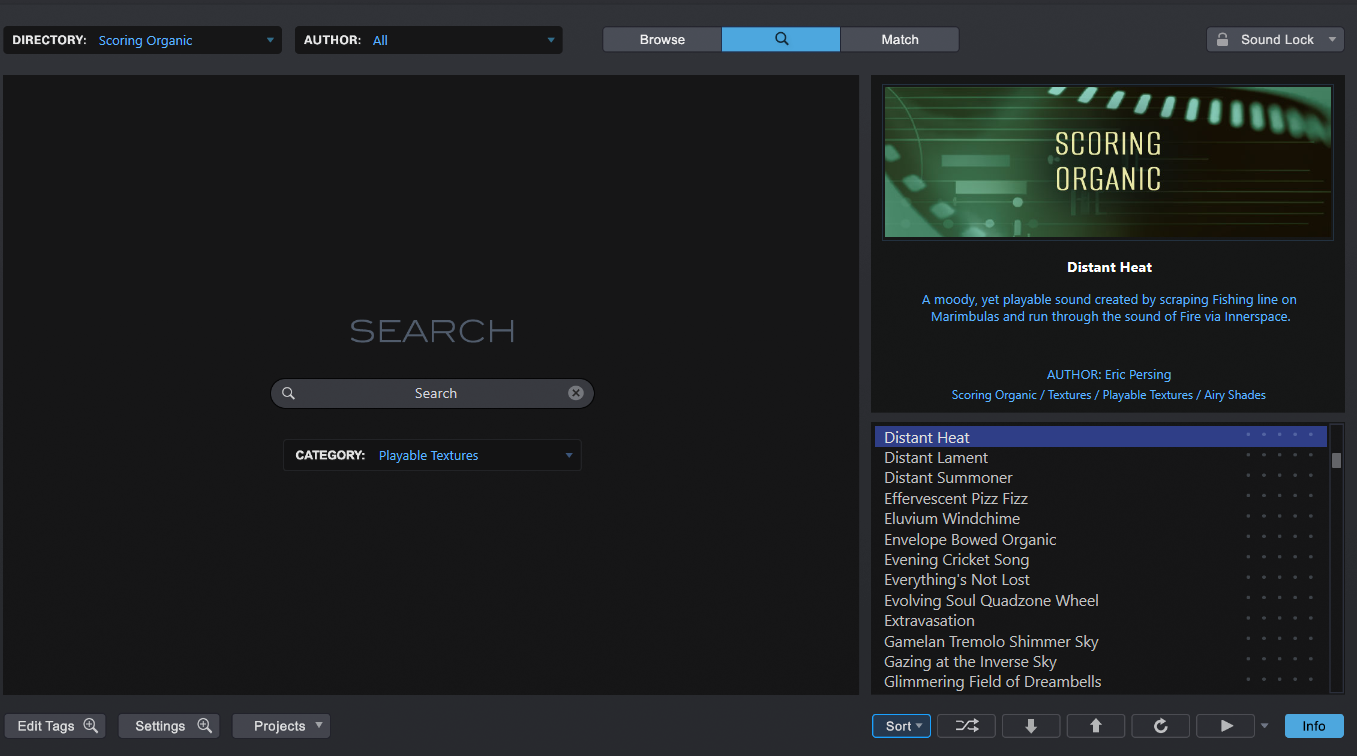Clear the search field with X icon
The height and width of the screenshot is (756, 1357).
pos(576,393)
